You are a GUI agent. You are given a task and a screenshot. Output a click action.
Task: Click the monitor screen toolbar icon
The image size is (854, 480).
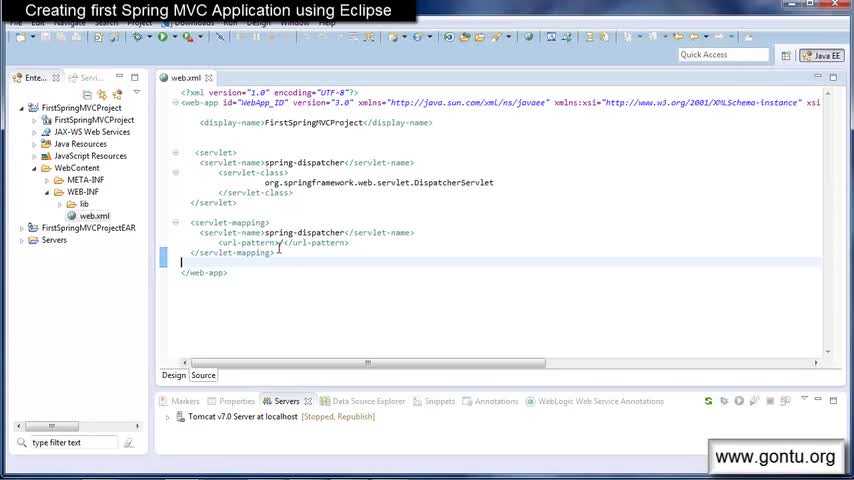pyautogui.click(x=551, y=37)
